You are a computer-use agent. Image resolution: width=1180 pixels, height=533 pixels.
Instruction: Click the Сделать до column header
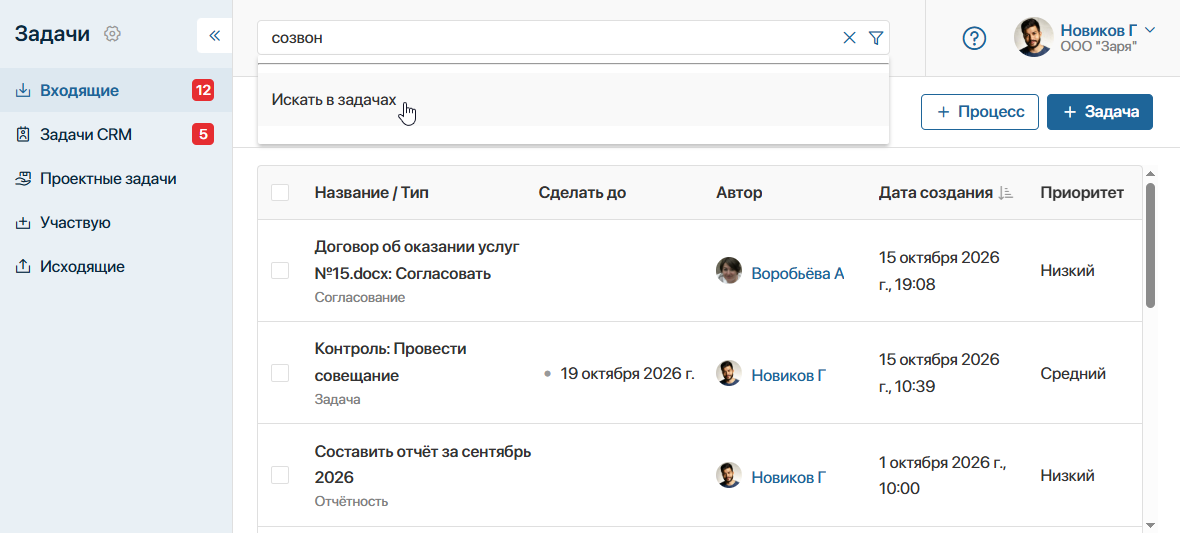click(582, 193)
